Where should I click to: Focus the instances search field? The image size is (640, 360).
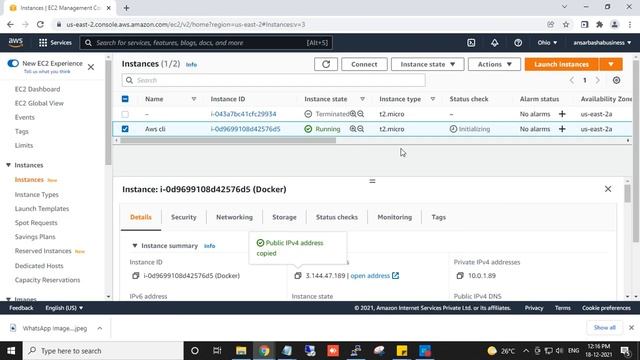(273, 80)
